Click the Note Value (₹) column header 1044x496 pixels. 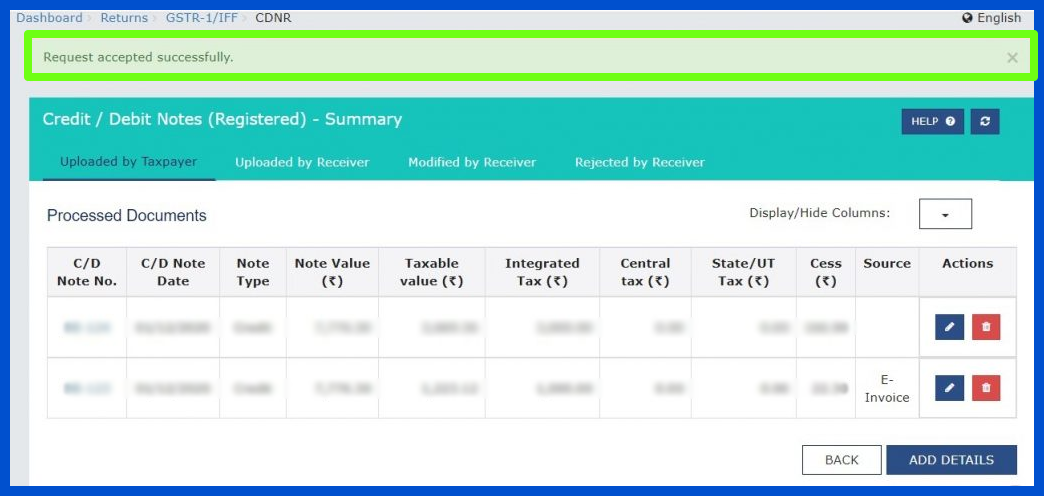pyautogui.click(x=332, y=272)
